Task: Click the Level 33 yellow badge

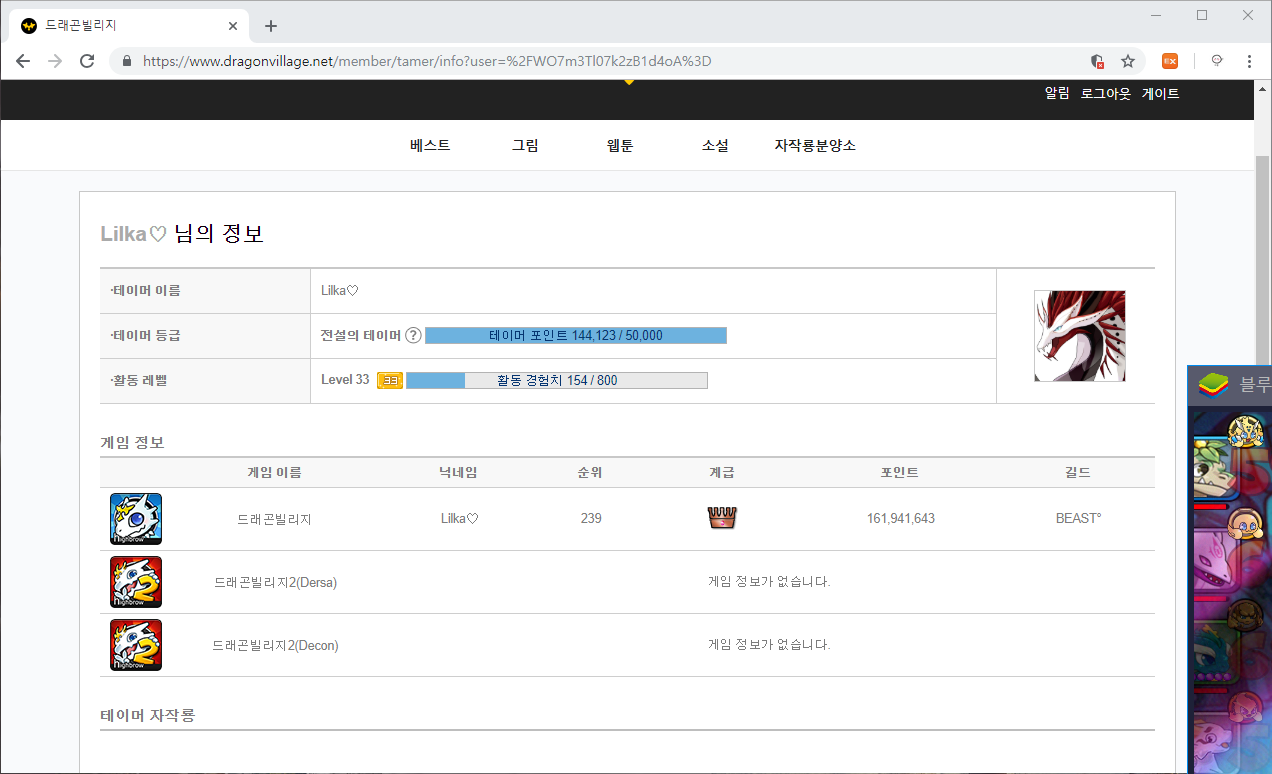Action: (x=389, y=380)
